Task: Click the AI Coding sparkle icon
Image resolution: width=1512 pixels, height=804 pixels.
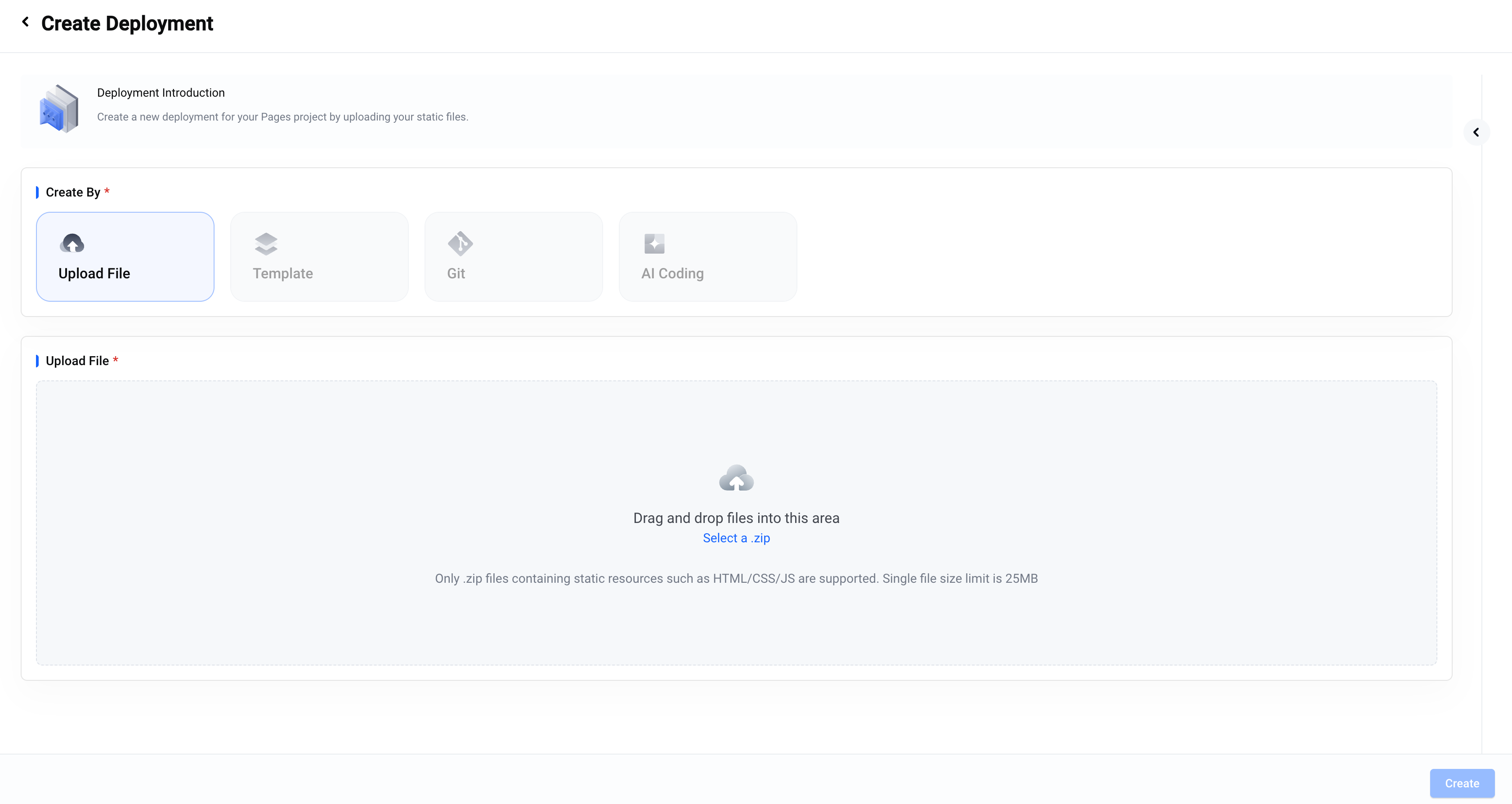Action: coord(654,244)
